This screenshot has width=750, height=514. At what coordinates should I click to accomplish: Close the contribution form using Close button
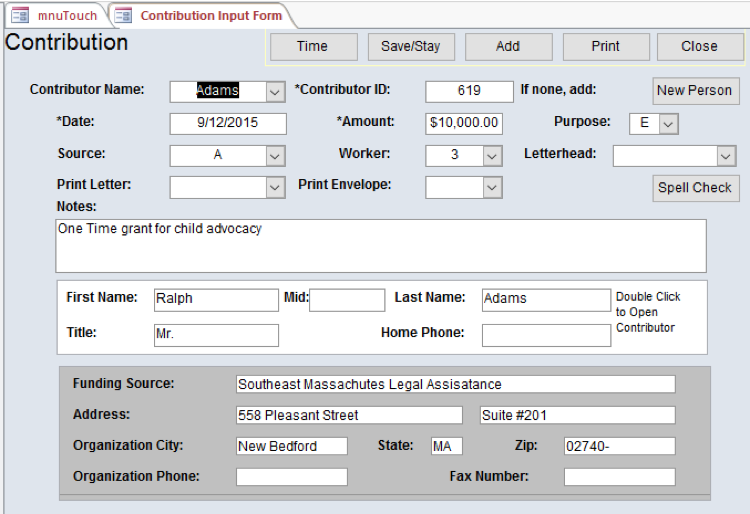click(699, 46)
